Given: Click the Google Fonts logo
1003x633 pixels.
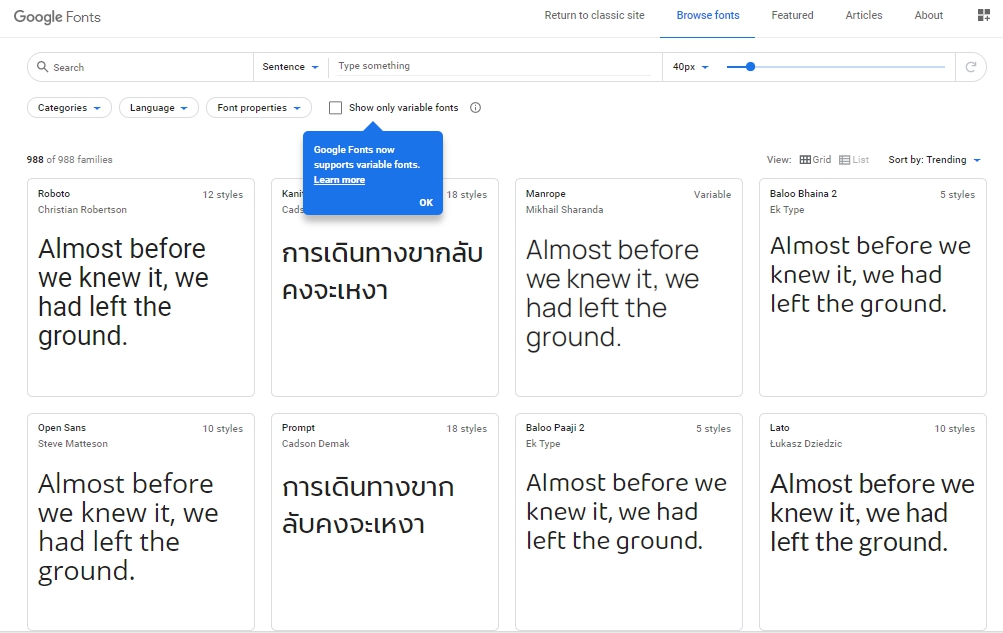Looking at the screenshot, I should pyautogui.click(x=57, y=17).
